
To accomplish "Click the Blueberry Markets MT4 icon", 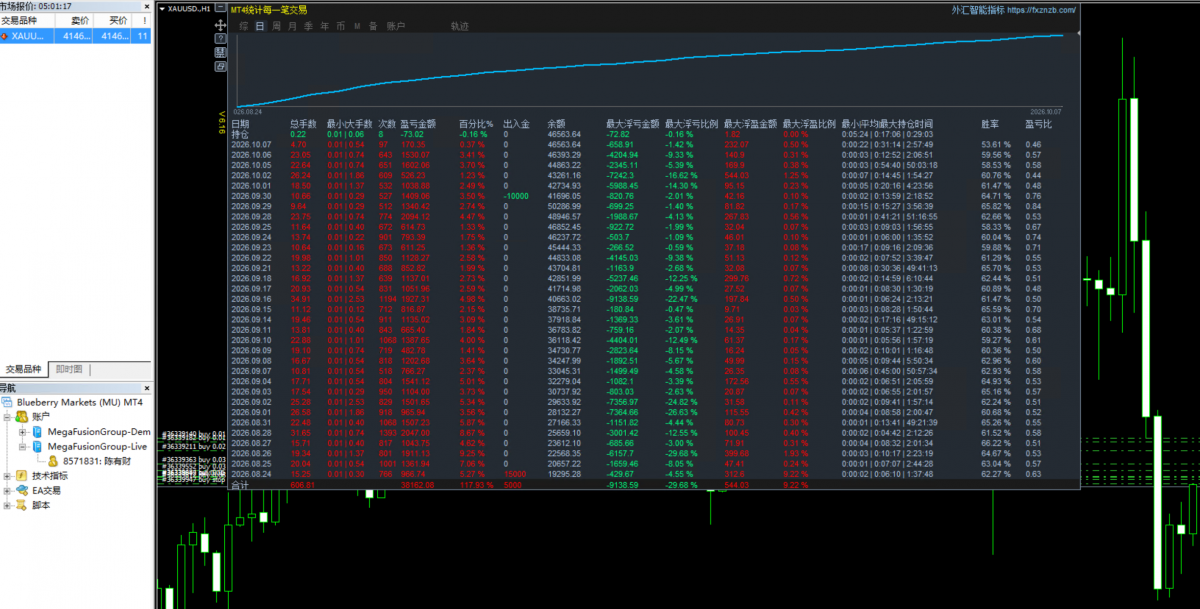I will pos(8,401).
